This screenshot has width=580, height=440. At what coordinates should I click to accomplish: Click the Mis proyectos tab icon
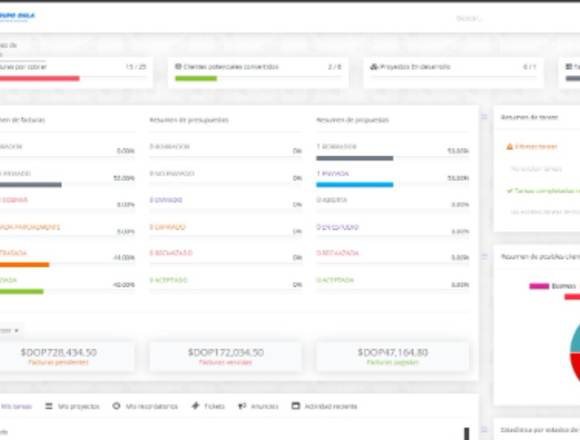pyautogui.click(x=49, y=406)
